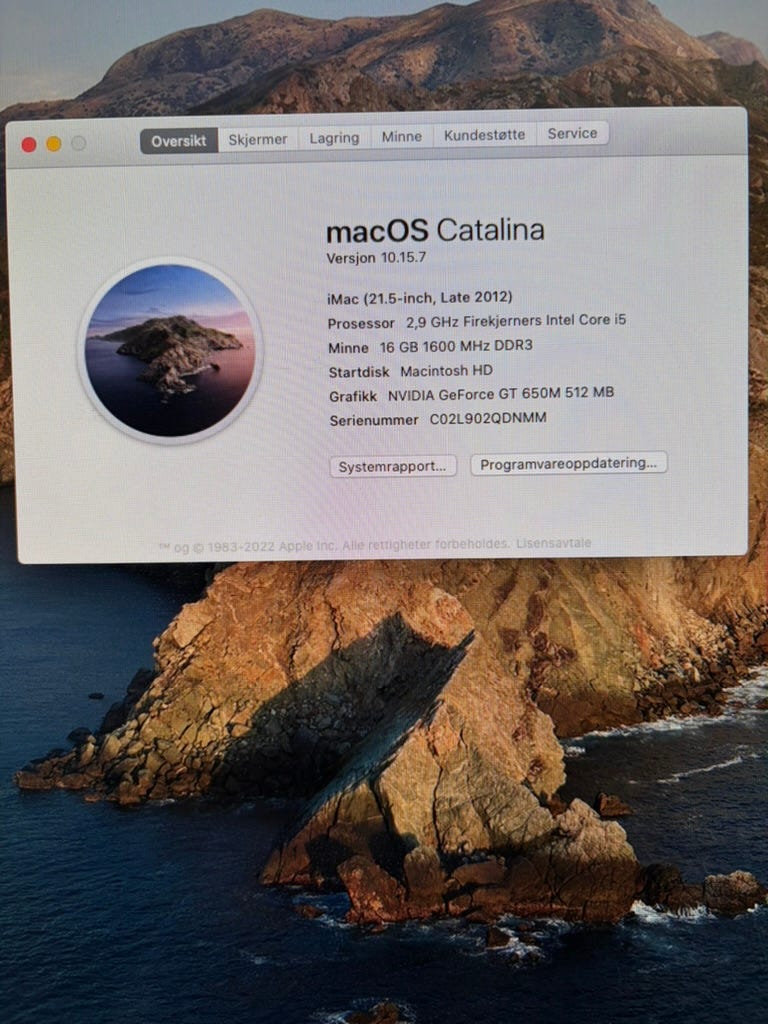Click the macOS Catalina island logo
The image size is (768, 1024).
(170, 351)
